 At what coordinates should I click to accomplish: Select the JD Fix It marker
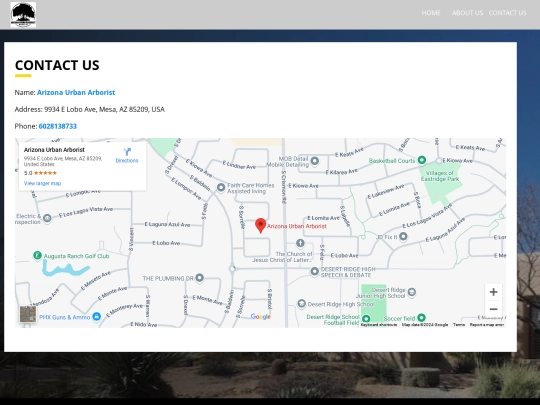click(403, 237)
